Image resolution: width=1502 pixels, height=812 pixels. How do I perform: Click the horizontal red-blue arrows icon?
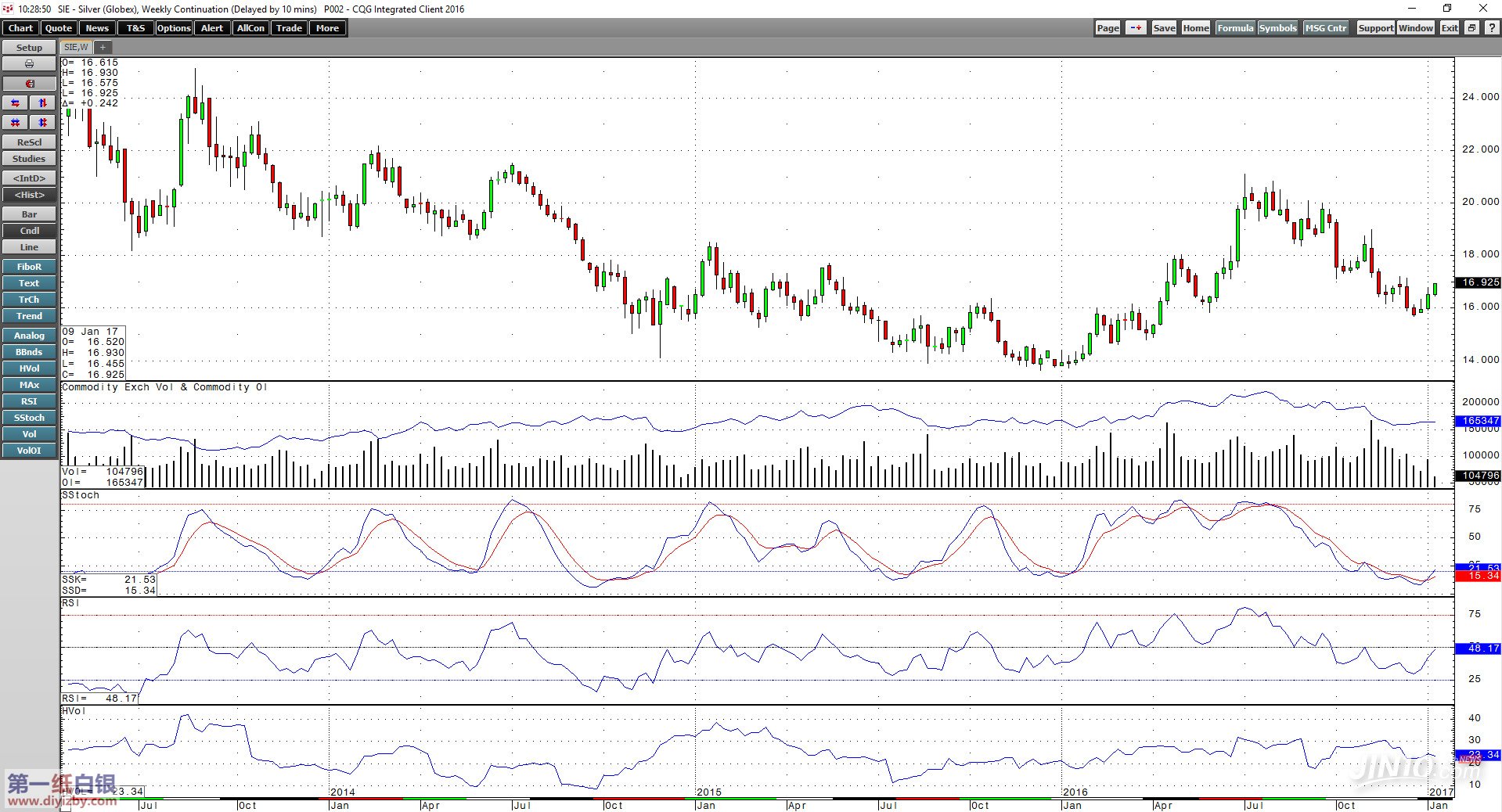15,103
